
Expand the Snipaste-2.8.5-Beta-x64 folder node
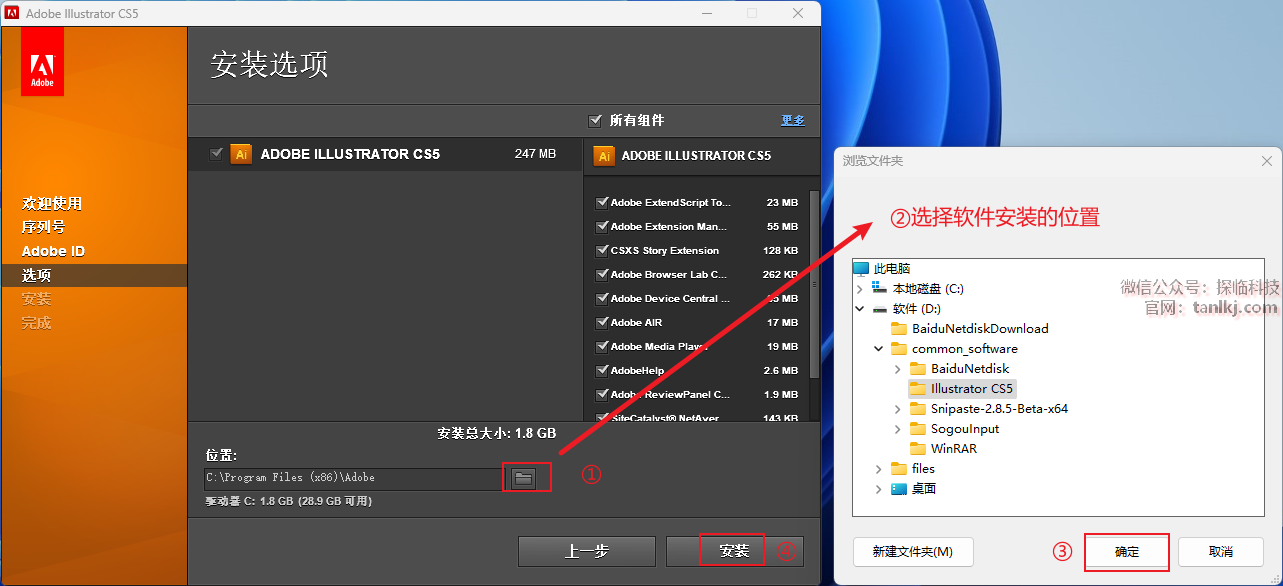pos(898,409)
